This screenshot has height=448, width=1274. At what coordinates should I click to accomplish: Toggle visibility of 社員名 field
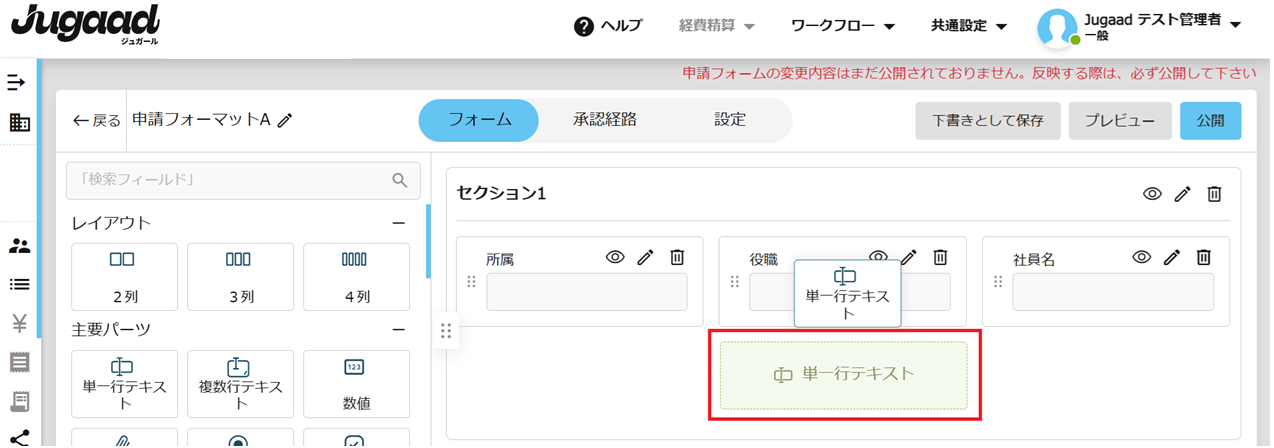(x=1141, y=257)
